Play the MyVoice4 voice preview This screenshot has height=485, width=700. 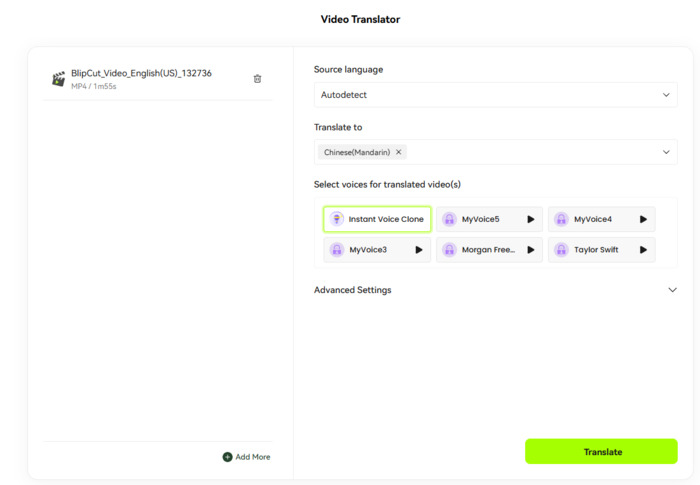[643, 219]
